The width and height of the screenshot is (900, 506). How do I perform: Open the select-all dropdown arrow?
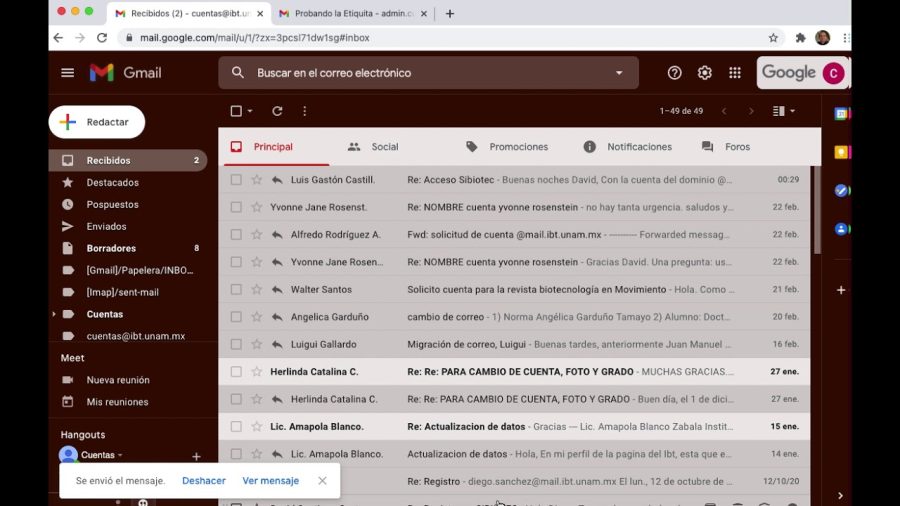pos(250,111)
